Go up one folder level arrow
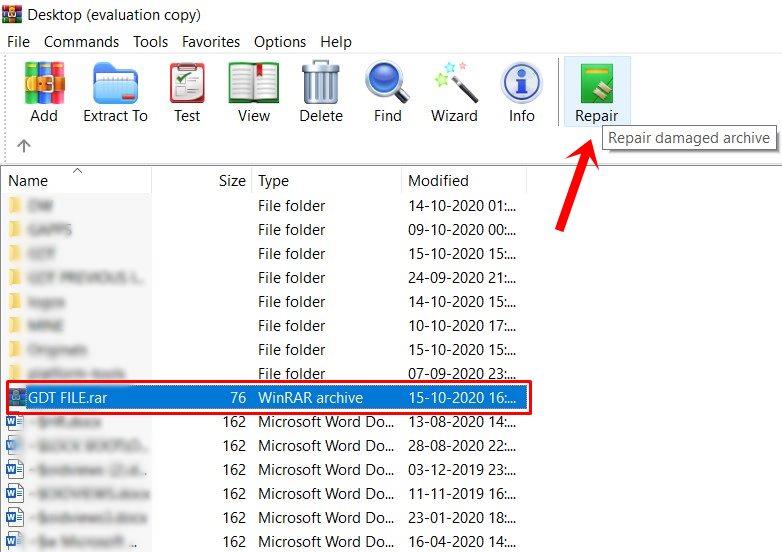Image resolution: width=782 pixels, height=552 pixels. [24, 146]
